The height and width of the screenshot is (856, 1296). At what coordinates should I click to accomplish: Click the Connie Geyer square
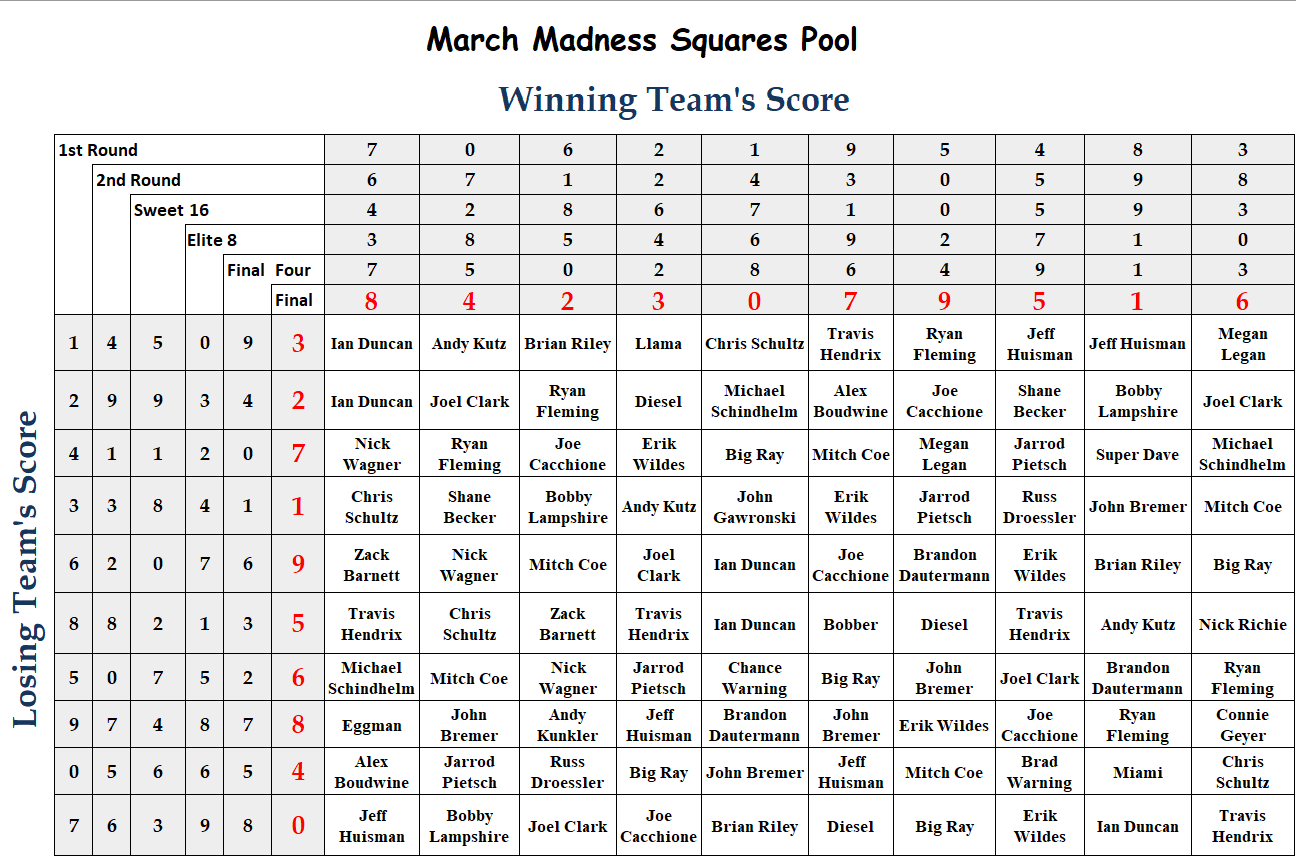point(1243,725)
